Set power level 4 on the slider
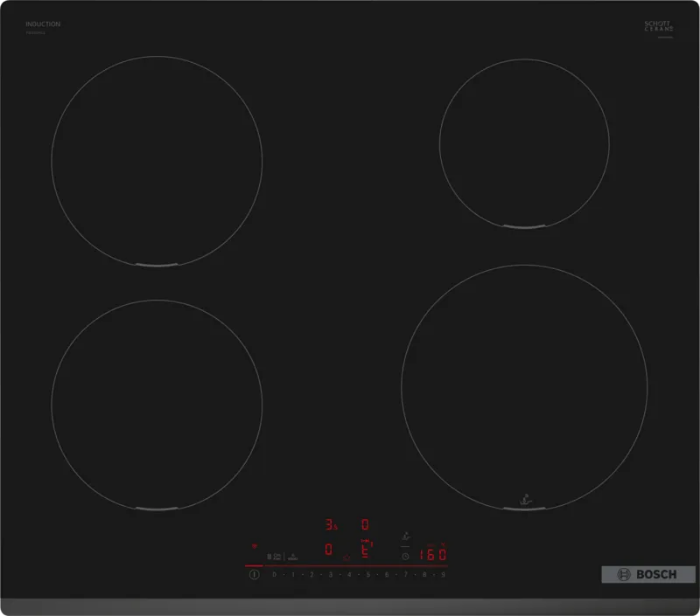700x616 pixels. pos(349,574)
